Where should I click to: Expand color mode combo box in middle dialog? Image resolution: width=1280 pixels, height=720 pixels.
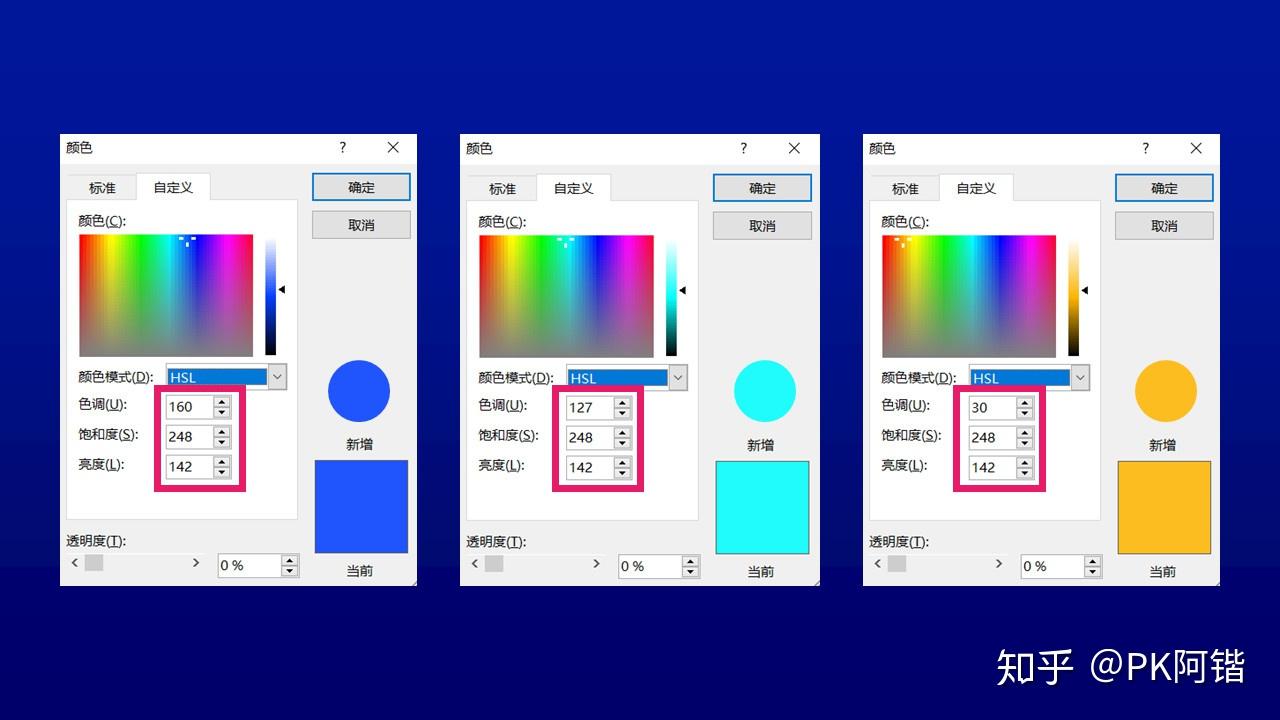679,378
